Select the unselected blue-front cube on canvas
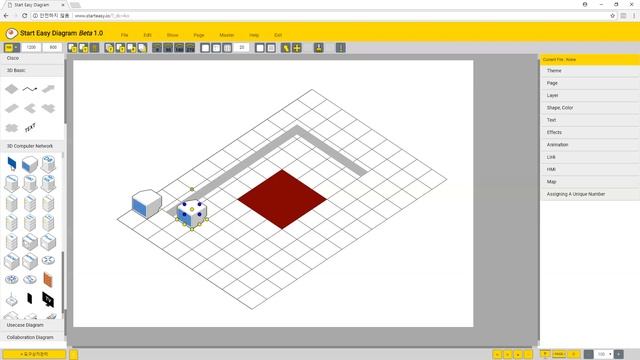640x360 pixels. coord(147,203)
